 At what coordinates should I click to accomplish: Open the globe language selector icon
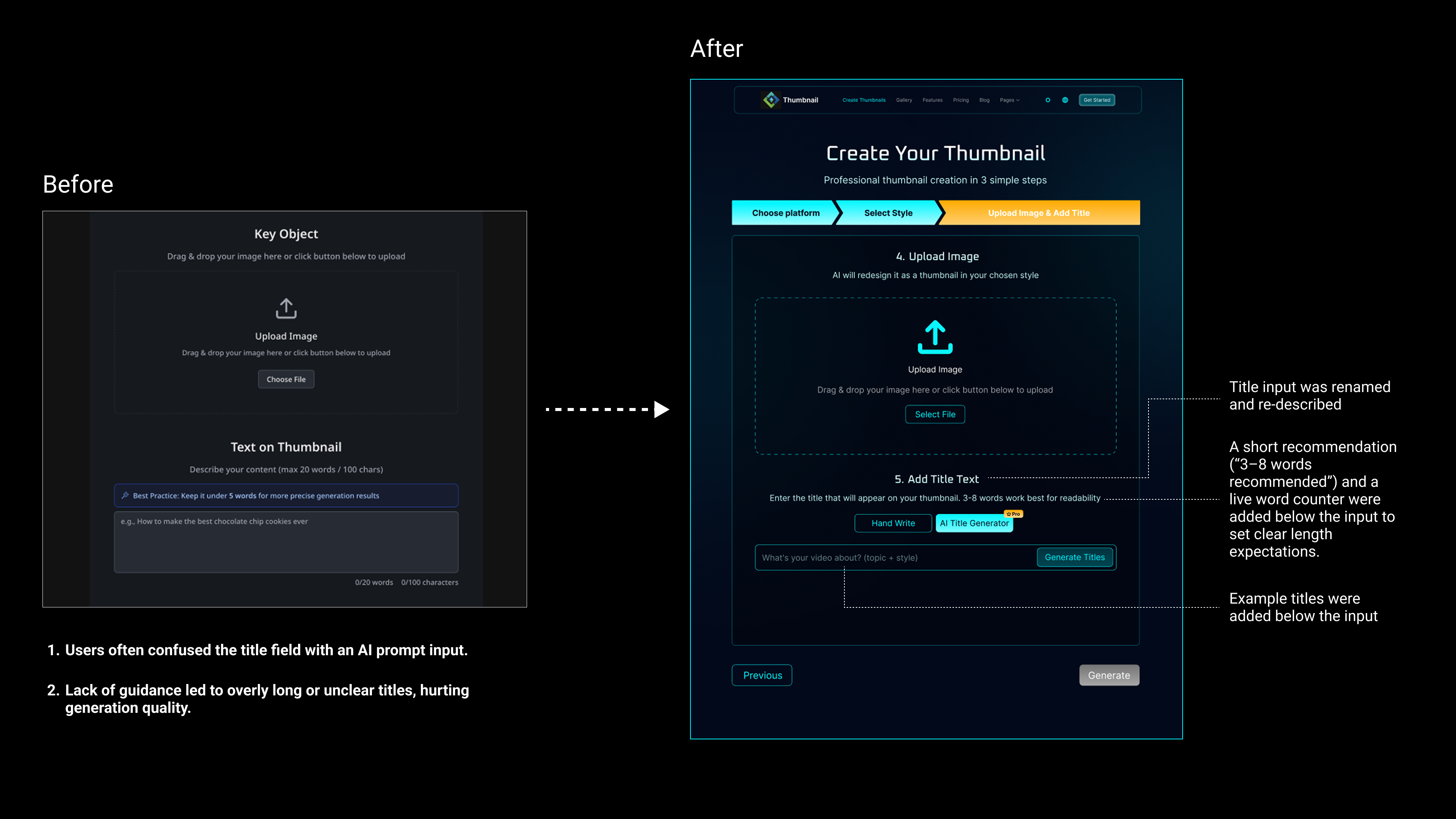1065,100
